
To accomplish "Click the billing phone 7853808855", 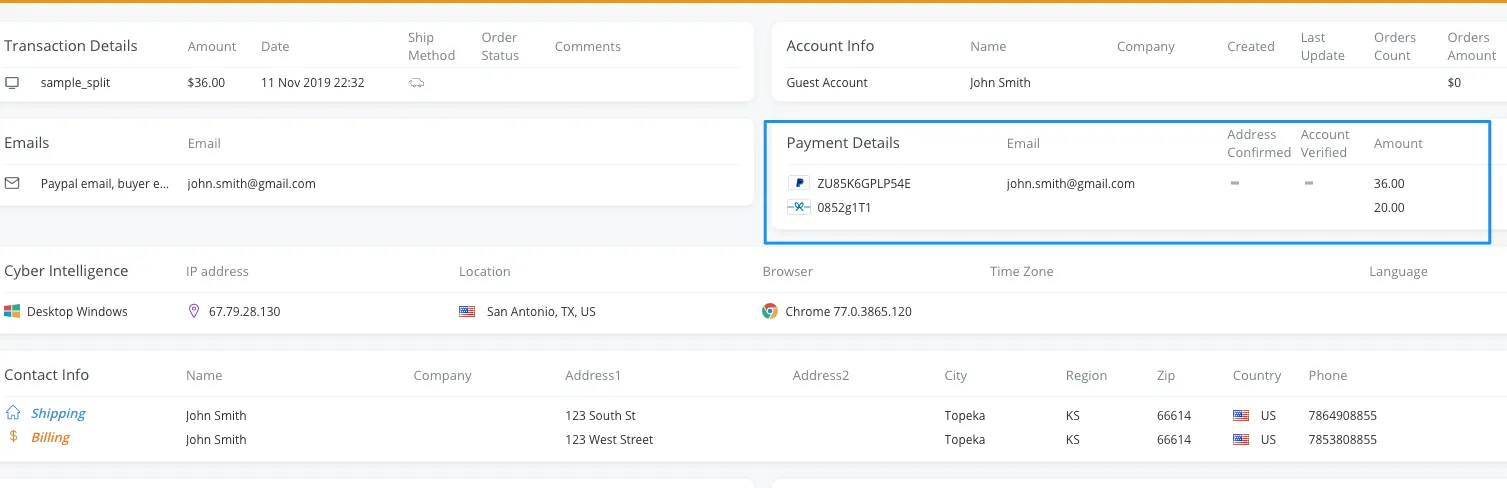I will click(x=1342, y=440).
